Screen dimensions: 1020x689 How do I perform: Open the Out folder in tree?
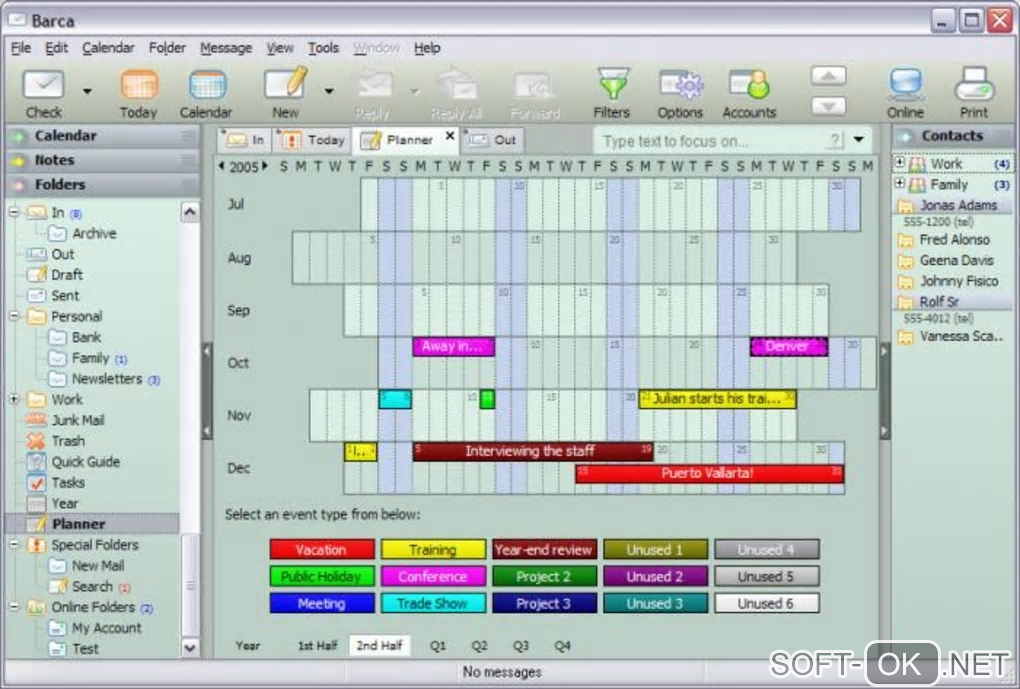[x=62, y=254]
